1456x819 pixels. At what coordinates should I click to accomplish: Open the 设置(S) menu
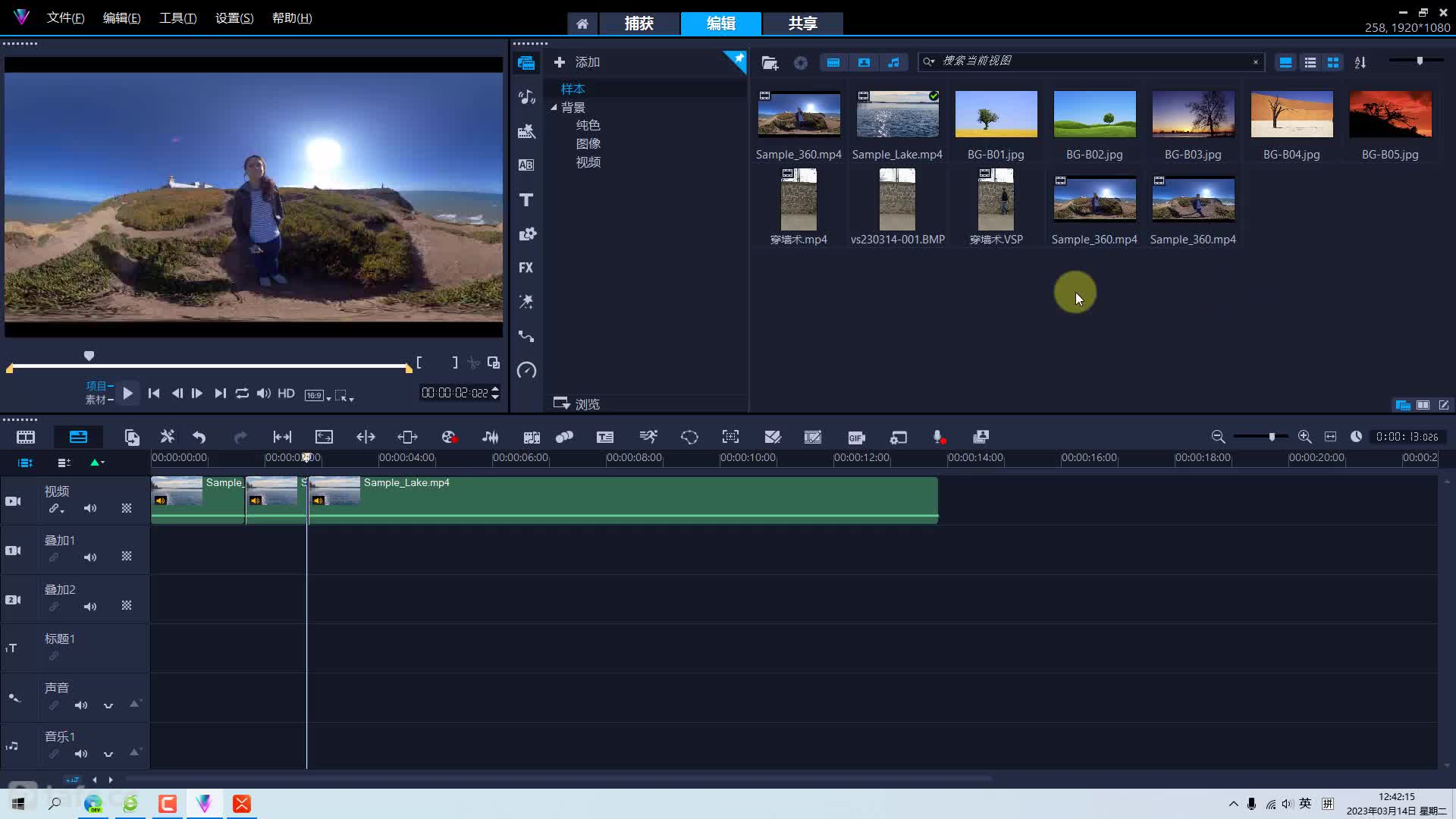click(234, 17)
